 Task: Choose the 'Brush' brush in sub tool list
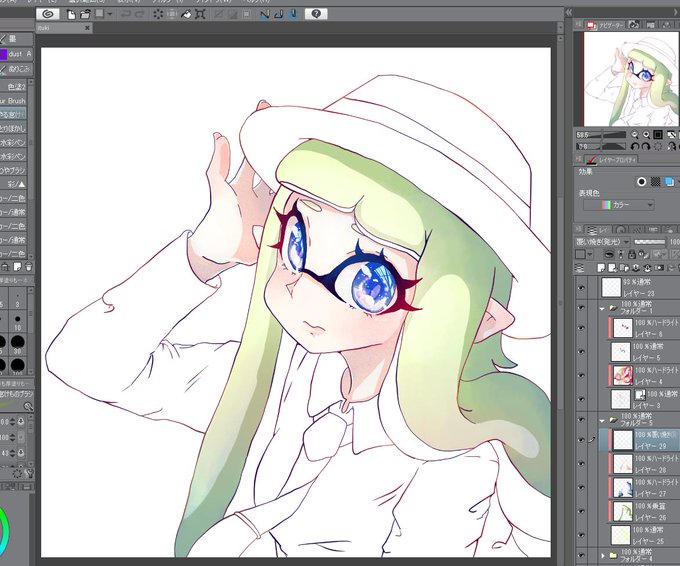[13, 101]
